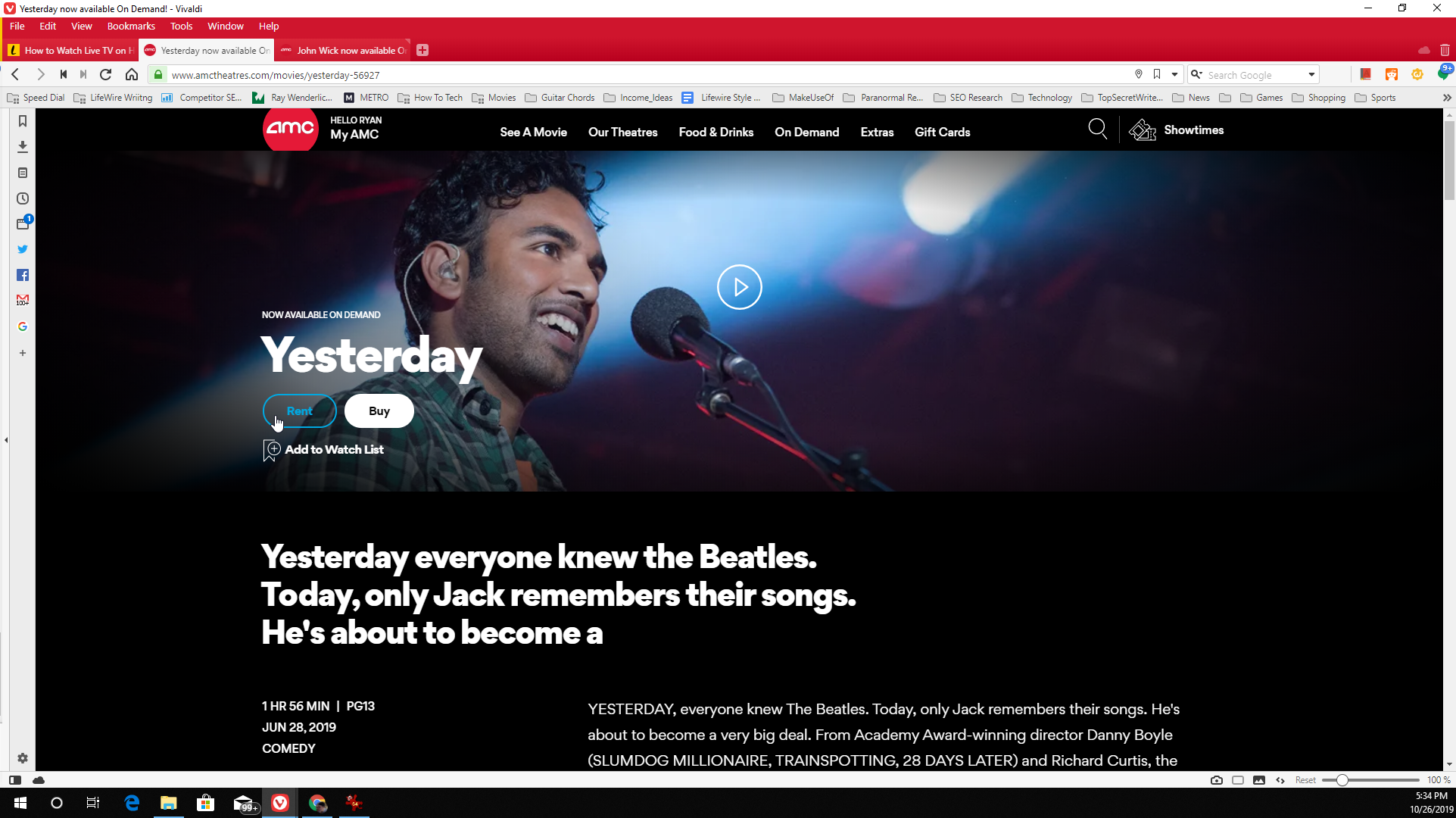Switch to How to Watch Live TV tab
Viewport: 1456px width, 818px height.
[71, 50]
